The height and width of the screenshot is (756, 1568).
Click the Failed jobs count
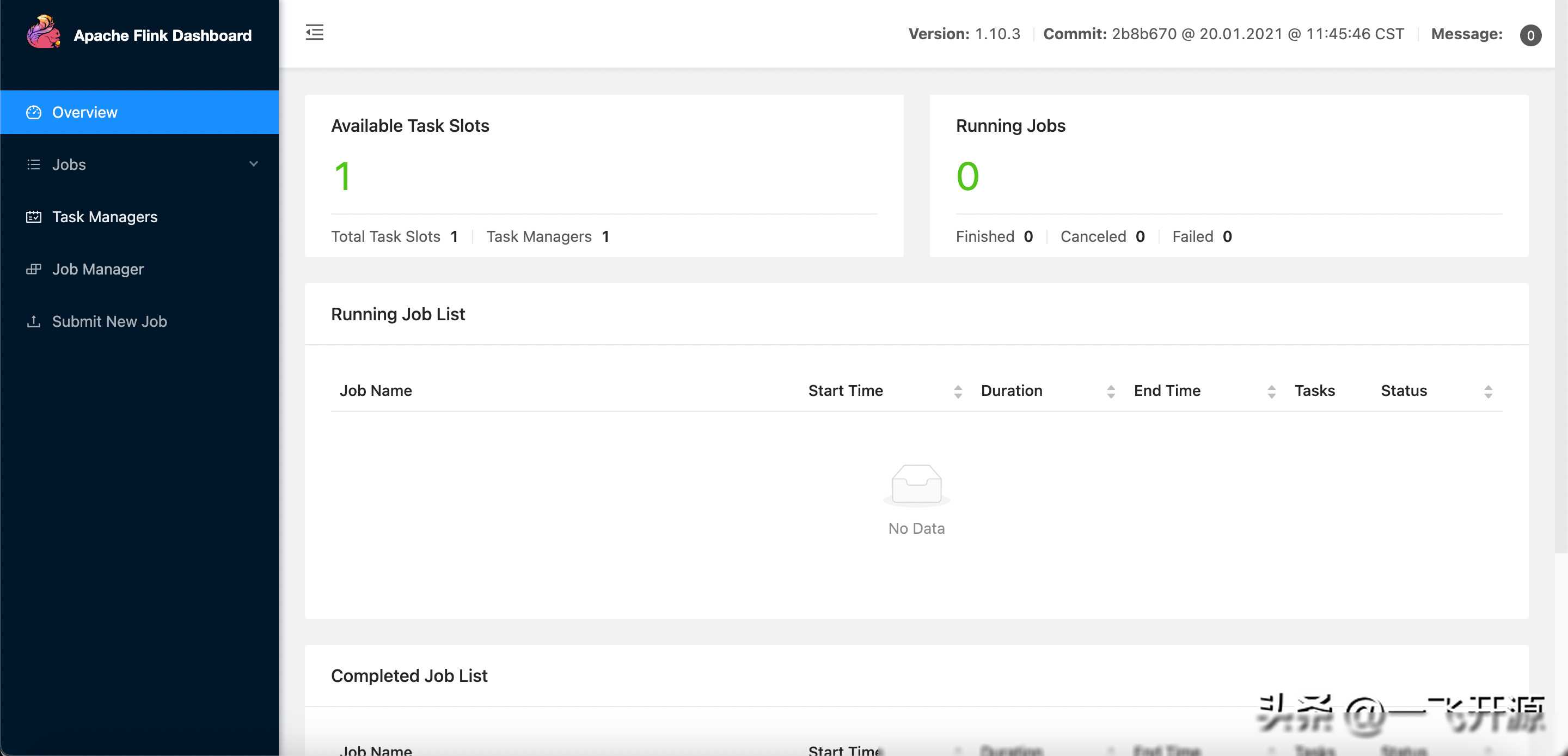pyautogui.click(x=1202, y=236)
